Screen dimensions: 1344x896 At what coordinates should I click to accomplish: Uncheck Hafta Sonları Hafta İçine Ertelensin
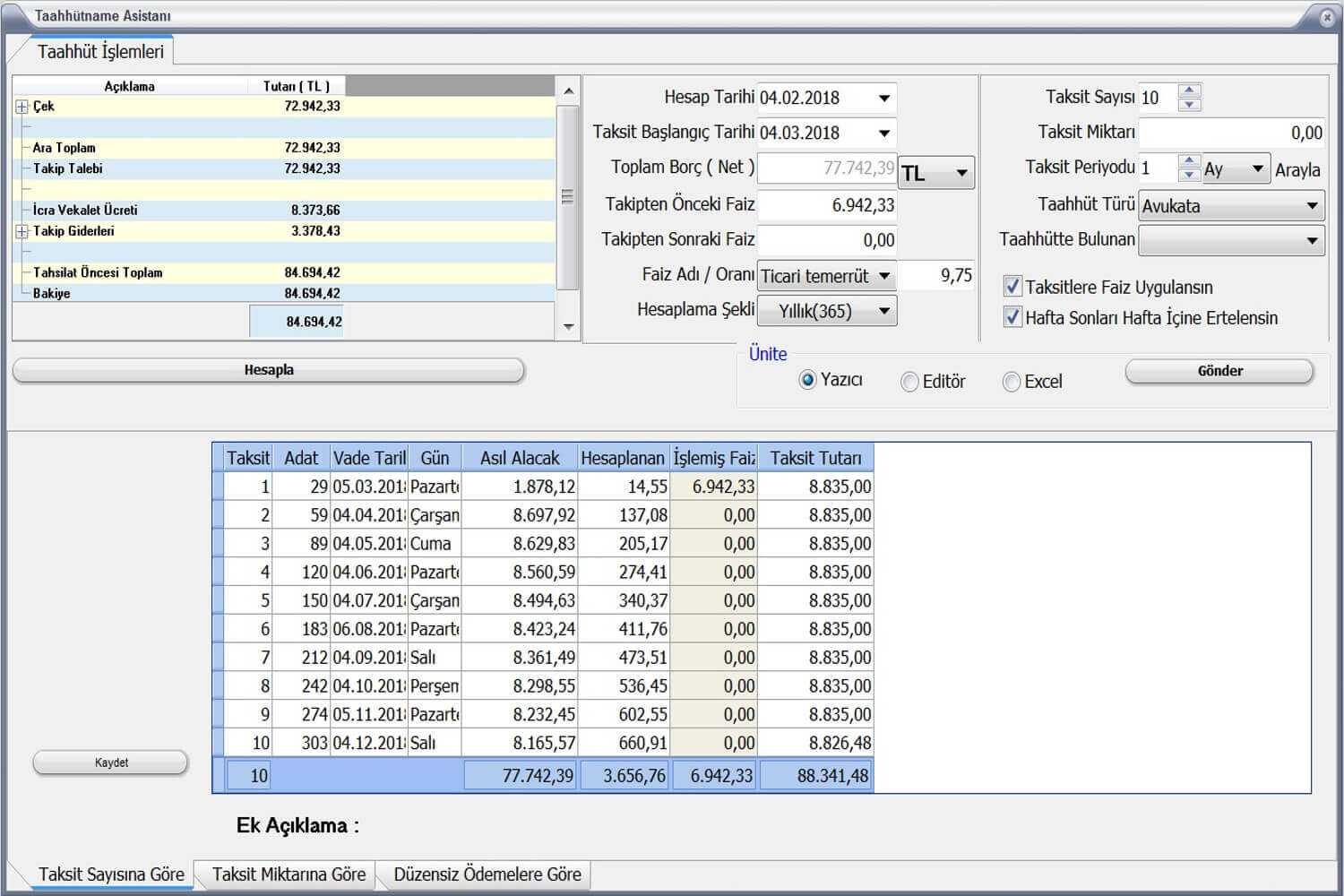click(x=1012, y=317)
